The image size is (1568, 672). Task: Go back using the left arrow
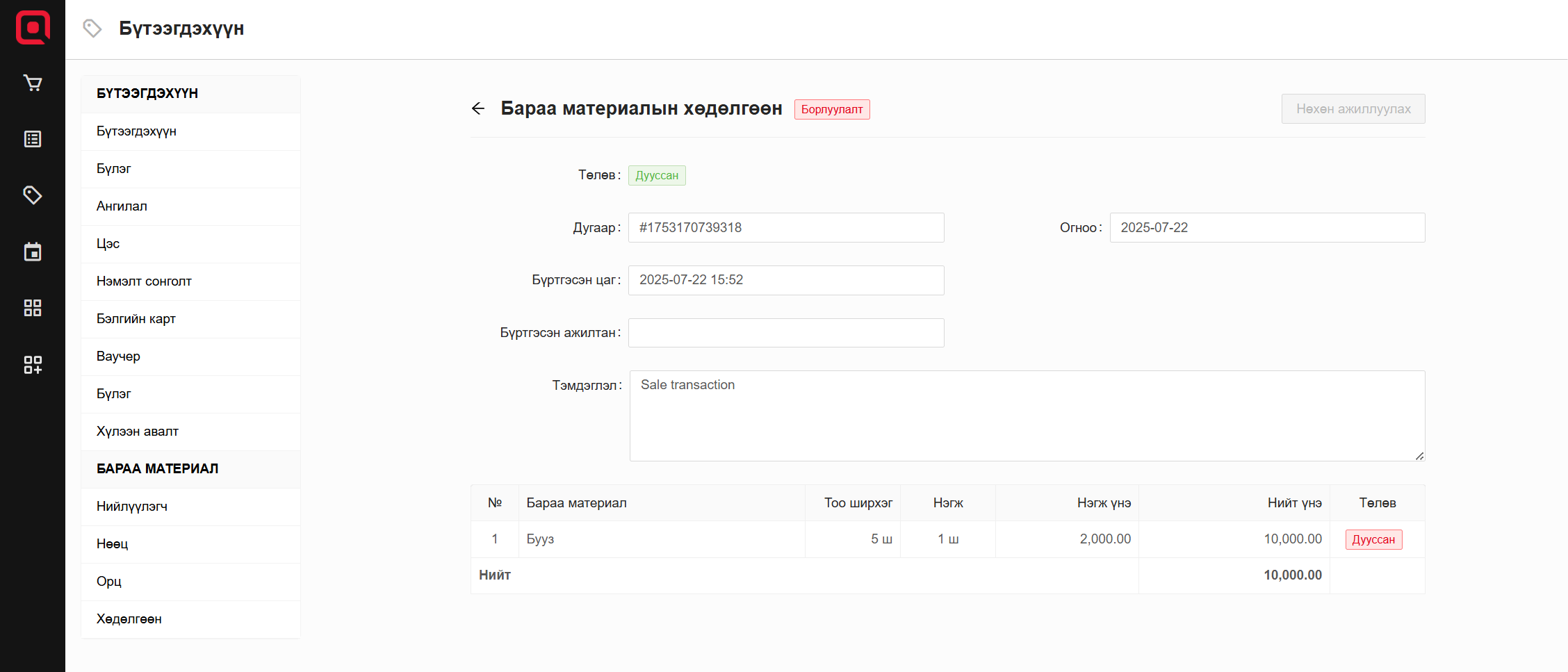tap(478, 108)
